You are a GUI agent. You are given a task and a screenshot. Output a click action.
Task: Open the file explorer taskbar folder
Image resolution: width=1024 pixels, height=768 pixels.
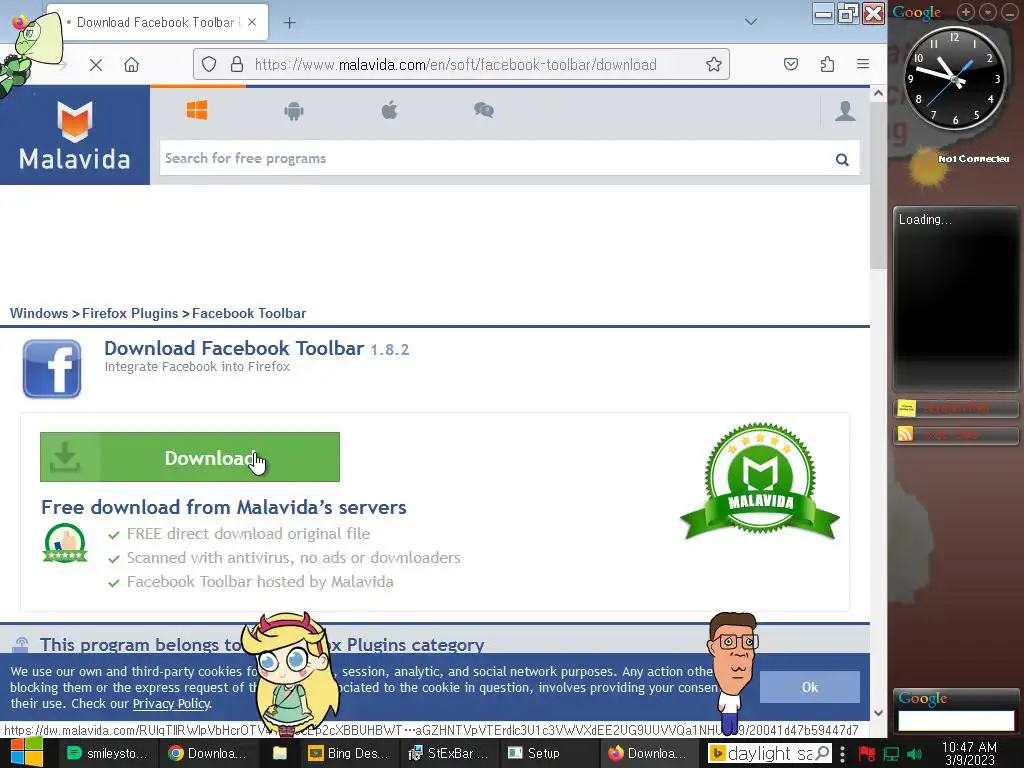280,754
